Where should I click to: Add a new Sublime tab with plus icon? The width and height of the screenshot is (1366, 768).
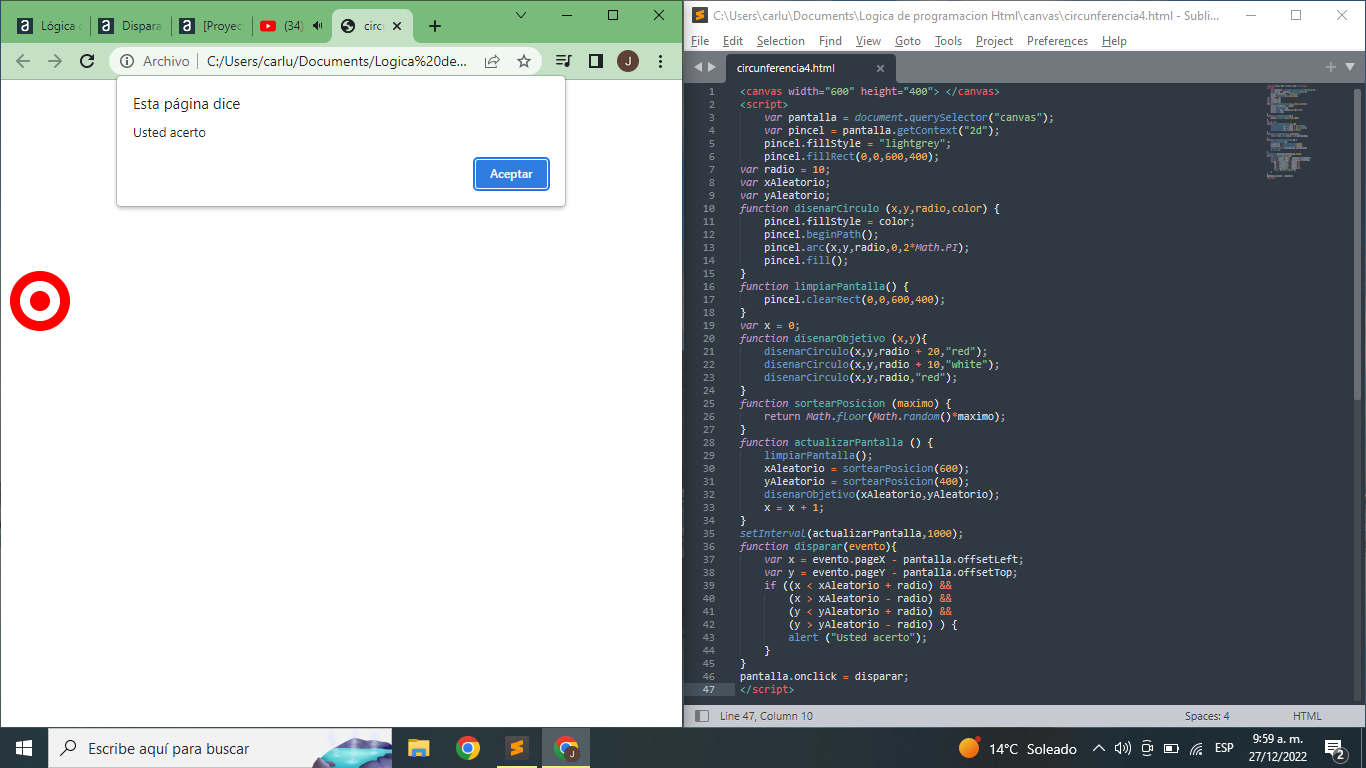pos(1331,67)
